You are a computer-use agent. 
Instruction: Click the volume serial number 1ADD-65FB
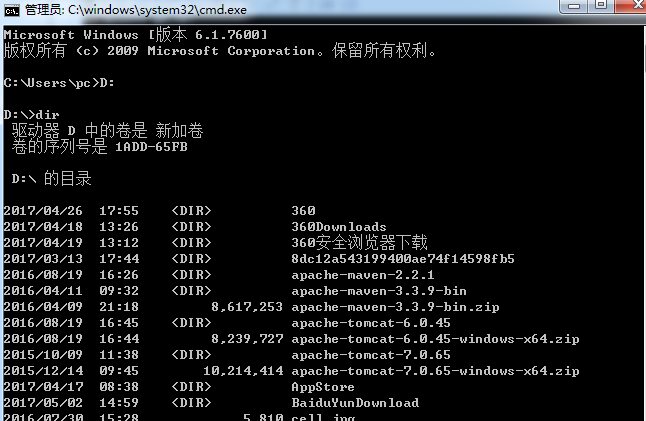tap(151, 147)
